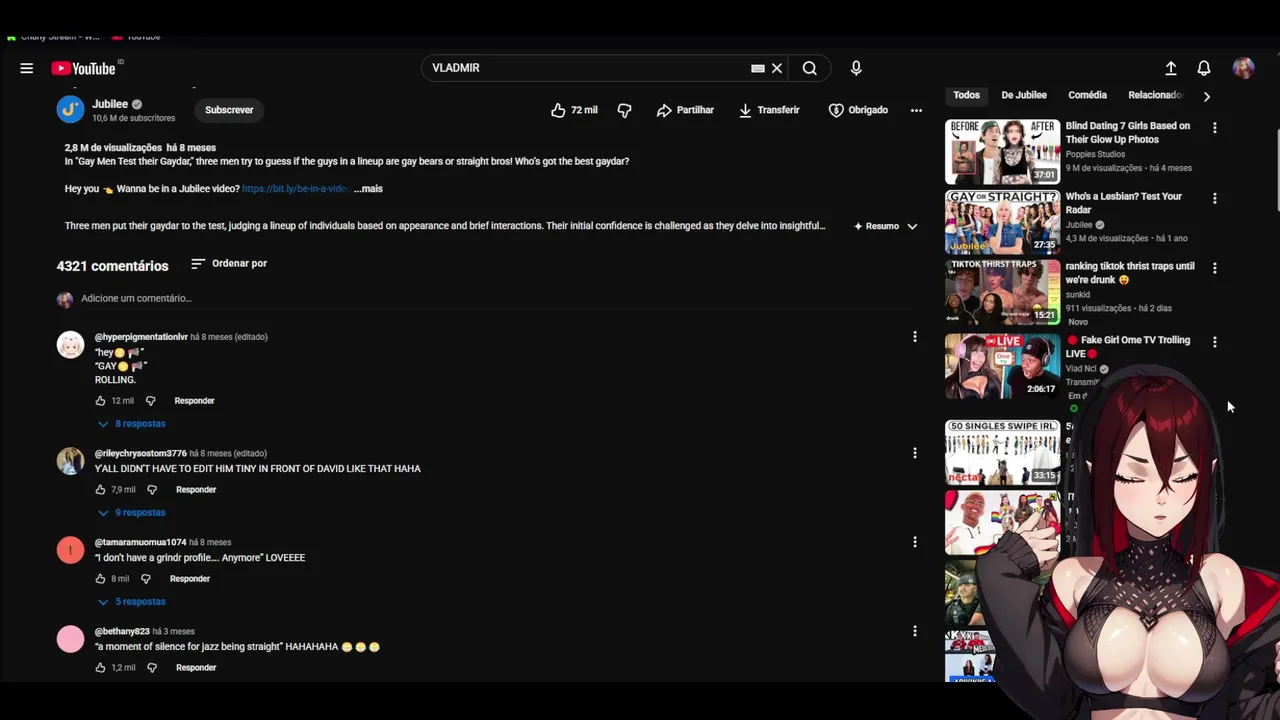Like the tamaramuomua1074 comment
Screen dimensions: 1280x720
coord(100,579)
